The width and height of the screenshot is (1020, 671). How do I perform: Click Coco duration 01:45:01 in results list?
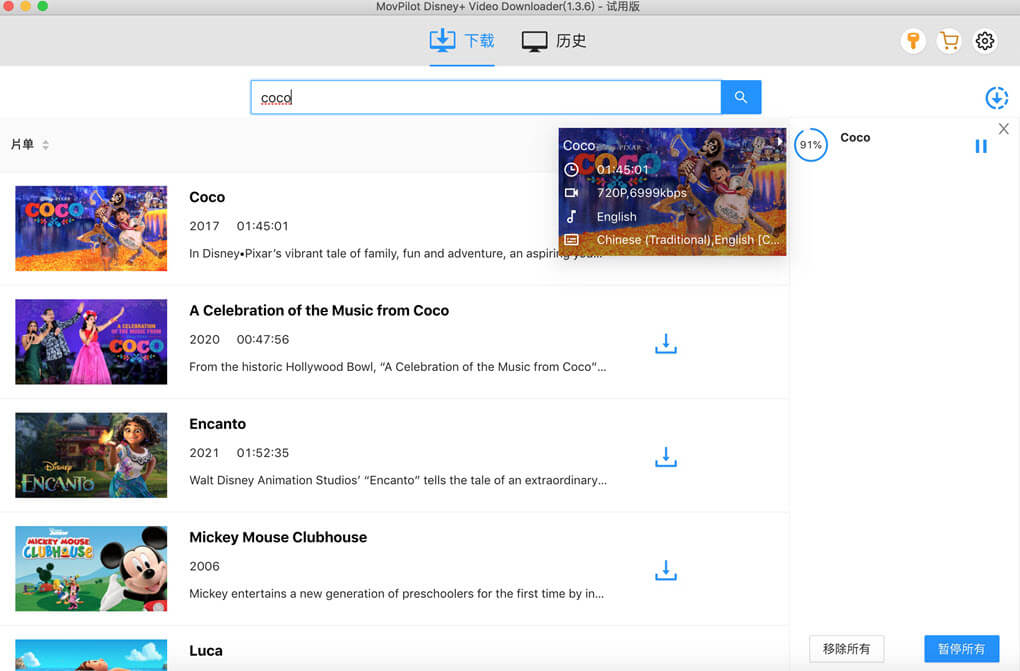point(262,226)
